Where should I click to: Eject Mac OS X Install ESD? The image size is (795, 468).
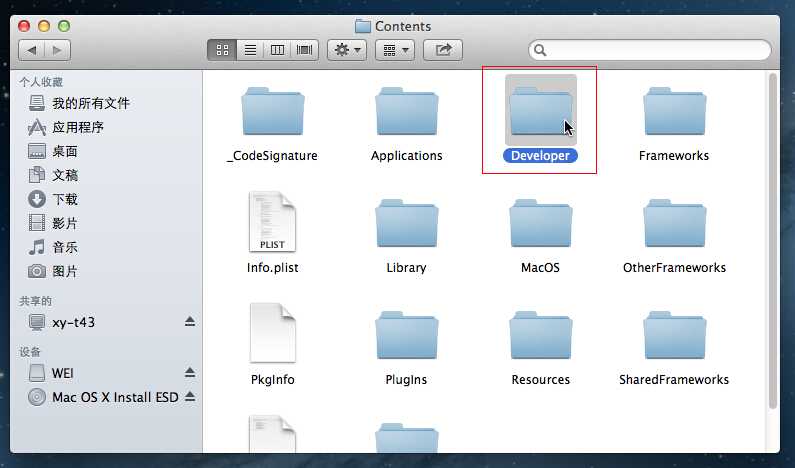(190, 397)
